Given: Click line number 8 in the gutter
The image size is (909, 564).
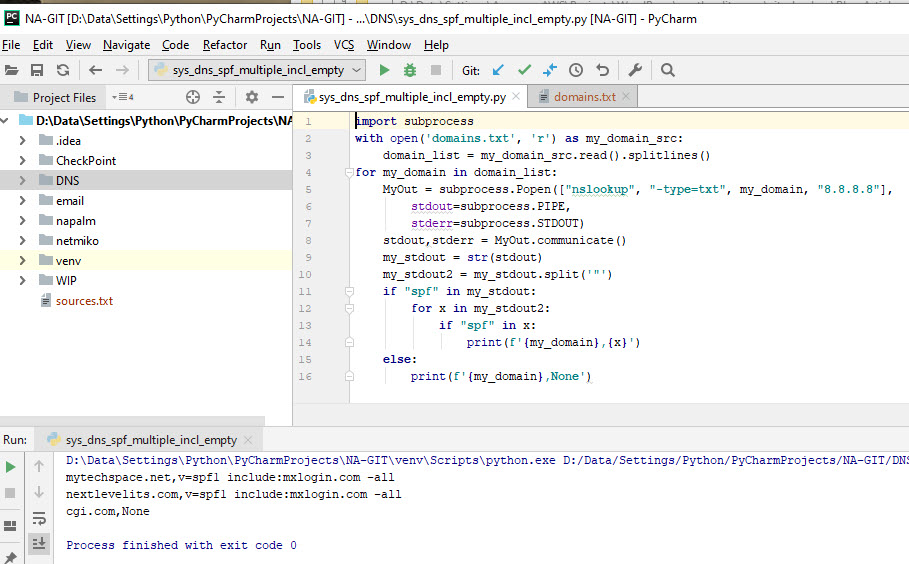Looking at the screenshot, I should pyautogui.click(x=308, y=241).
